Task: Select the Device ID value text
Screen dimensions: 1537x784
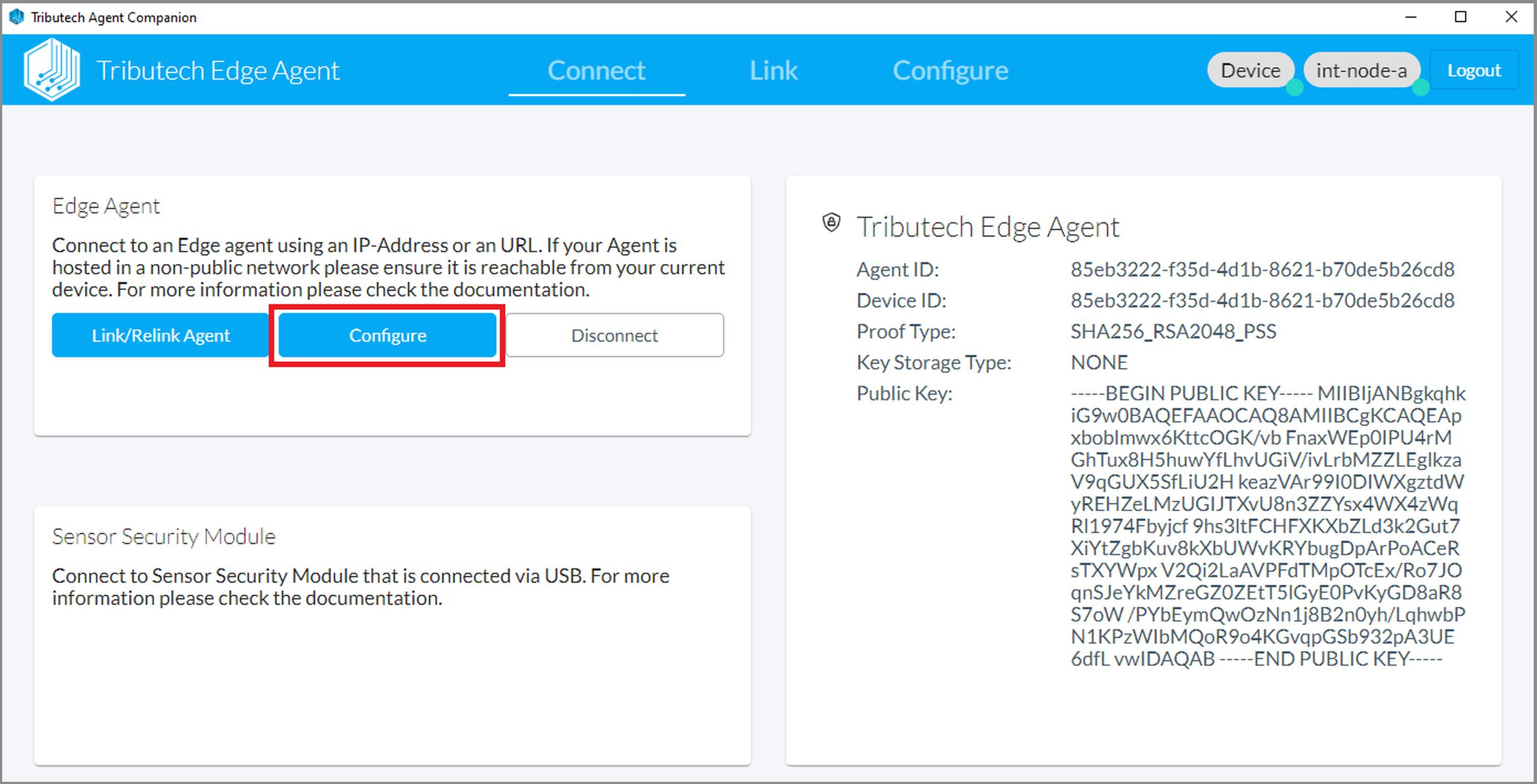Action: coord(1262,300)
